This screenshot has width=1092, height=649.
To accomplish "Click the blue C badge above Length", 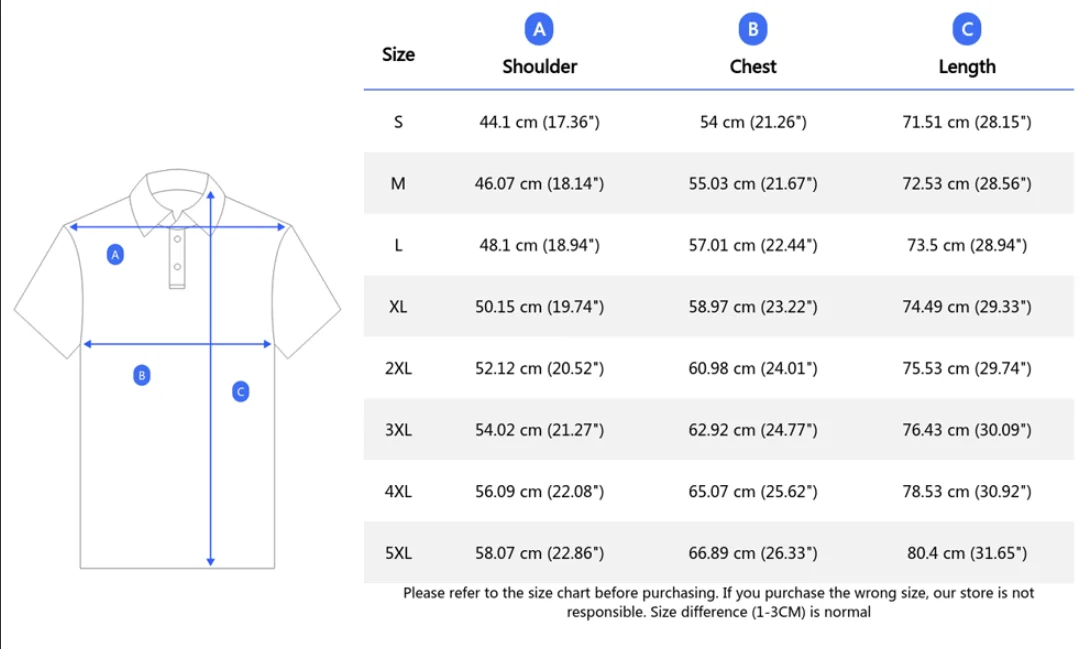I will coord(967,29).
